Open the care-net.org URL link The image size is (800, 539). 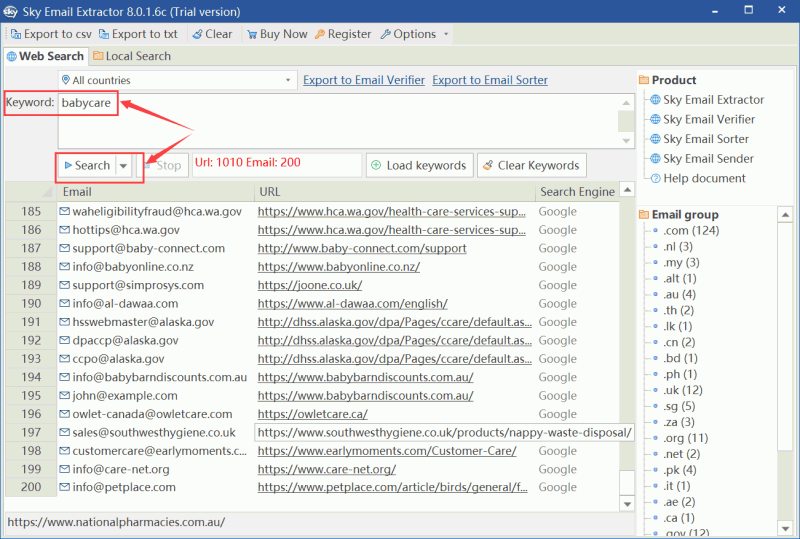(x=327, y=469)
